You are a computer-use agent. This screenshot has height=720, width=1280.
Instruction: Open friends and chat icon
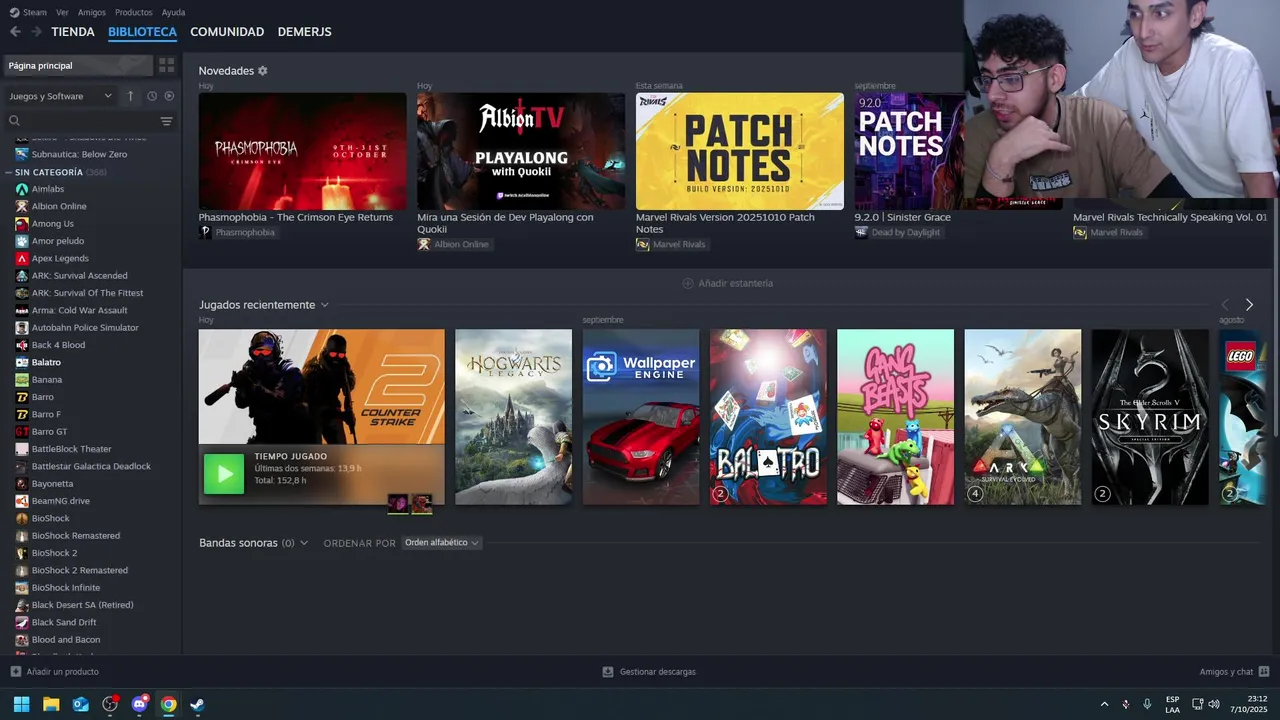point(1264,672)
